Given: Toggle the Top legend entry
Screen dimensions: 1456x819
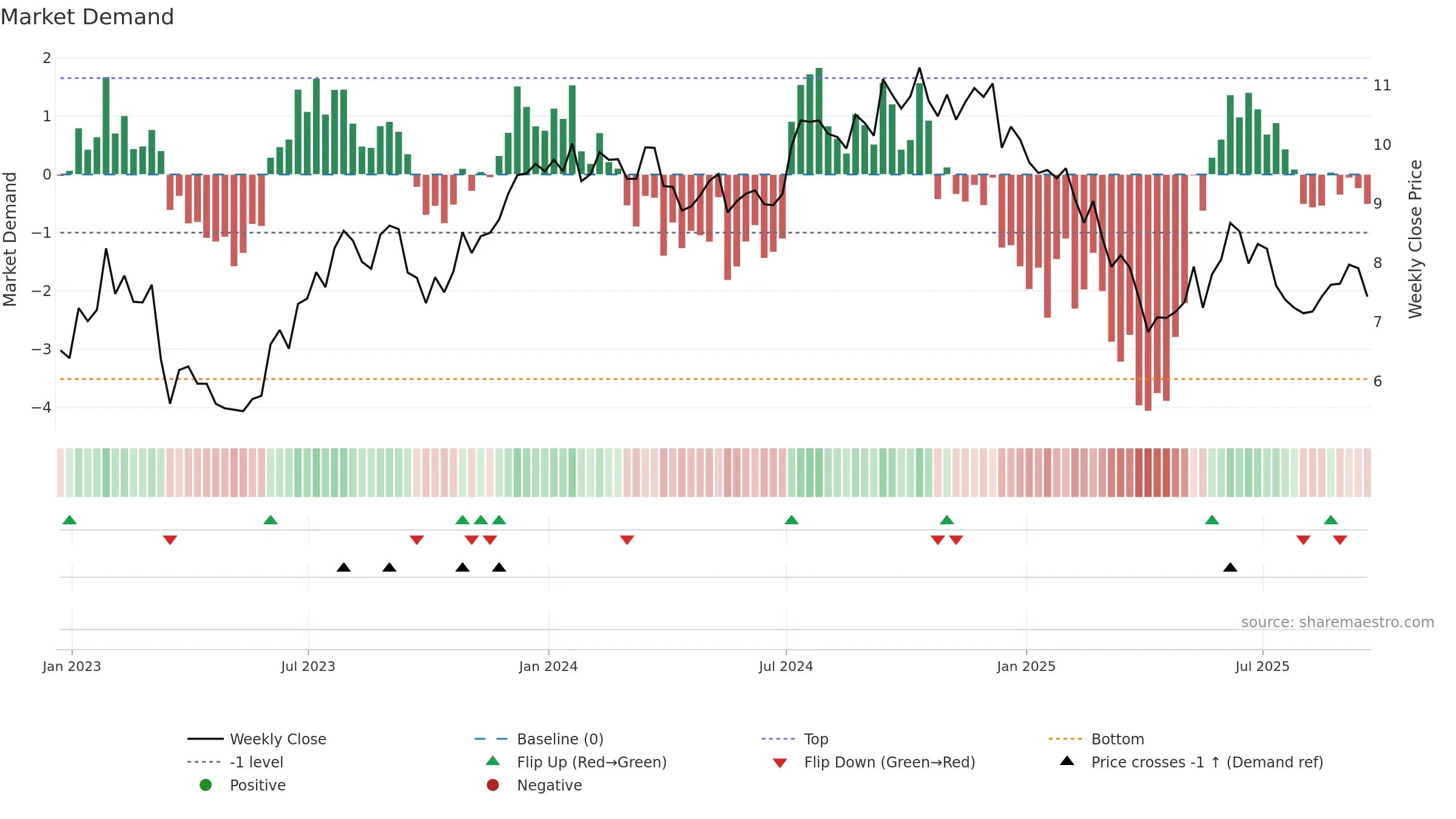Looking at the screenshot, I should click(816, 739).
